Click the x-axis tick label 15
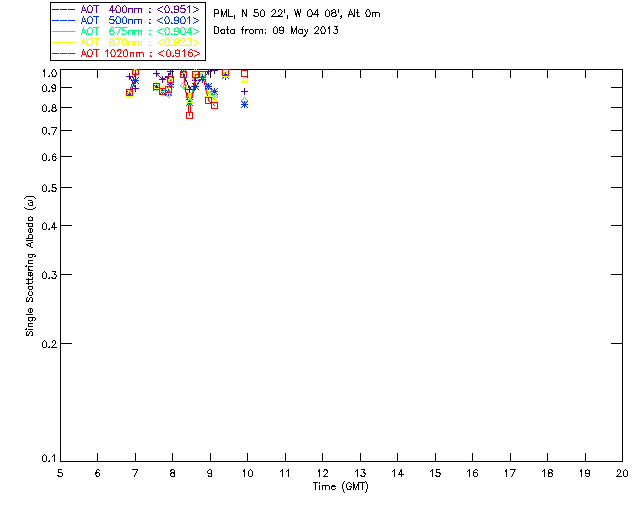The width and height of the screenshot is (640, 512). [x=435, y=473]
